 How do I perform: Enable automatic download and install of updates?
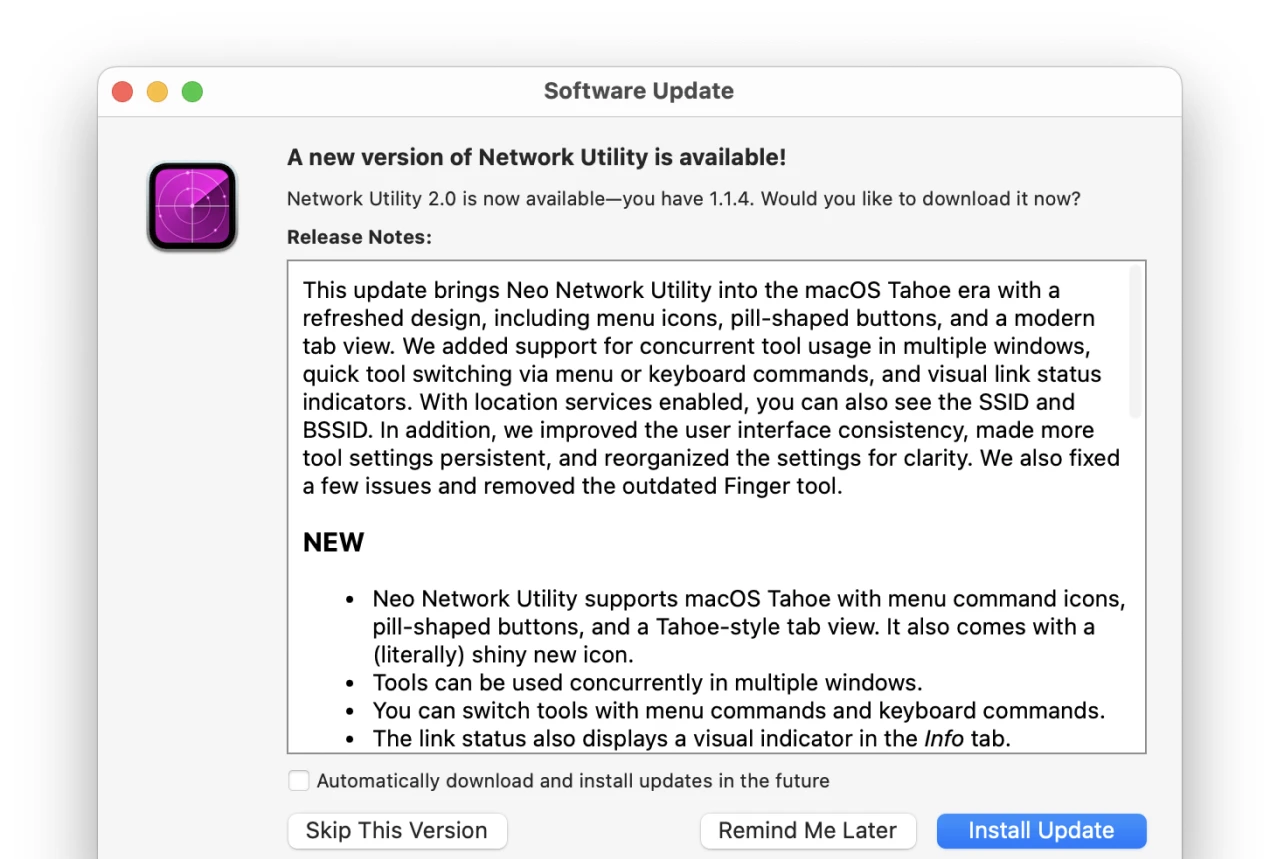coord(298,780)
